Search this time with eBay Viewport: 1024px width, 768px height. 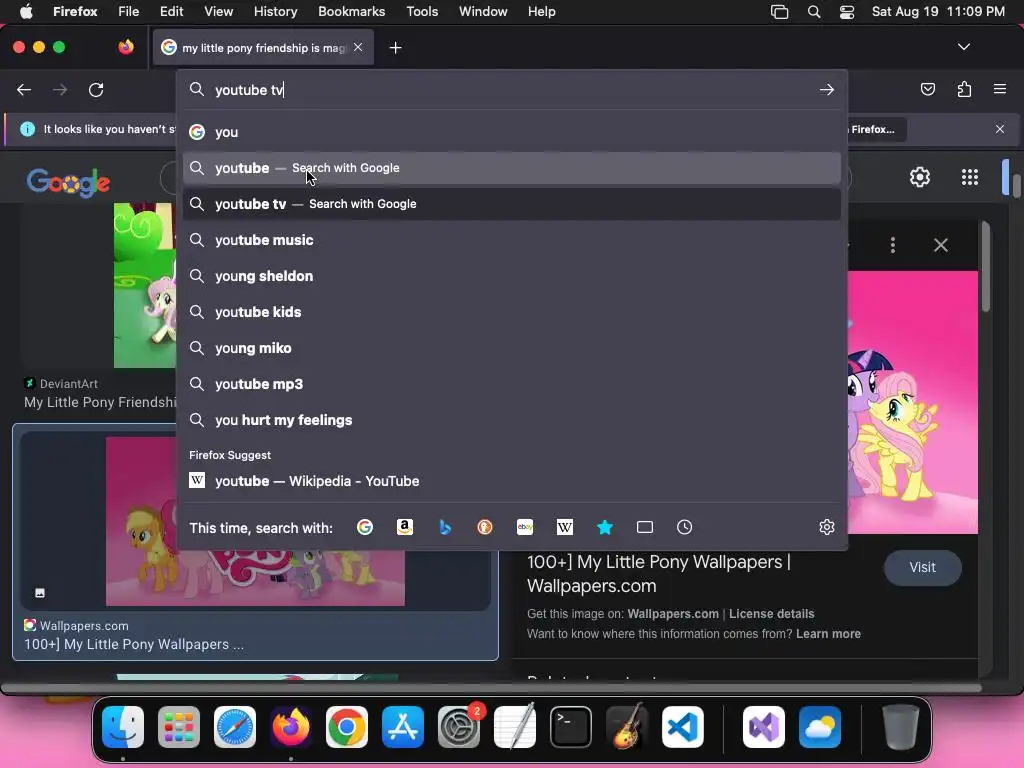click(x=525, y=527)
